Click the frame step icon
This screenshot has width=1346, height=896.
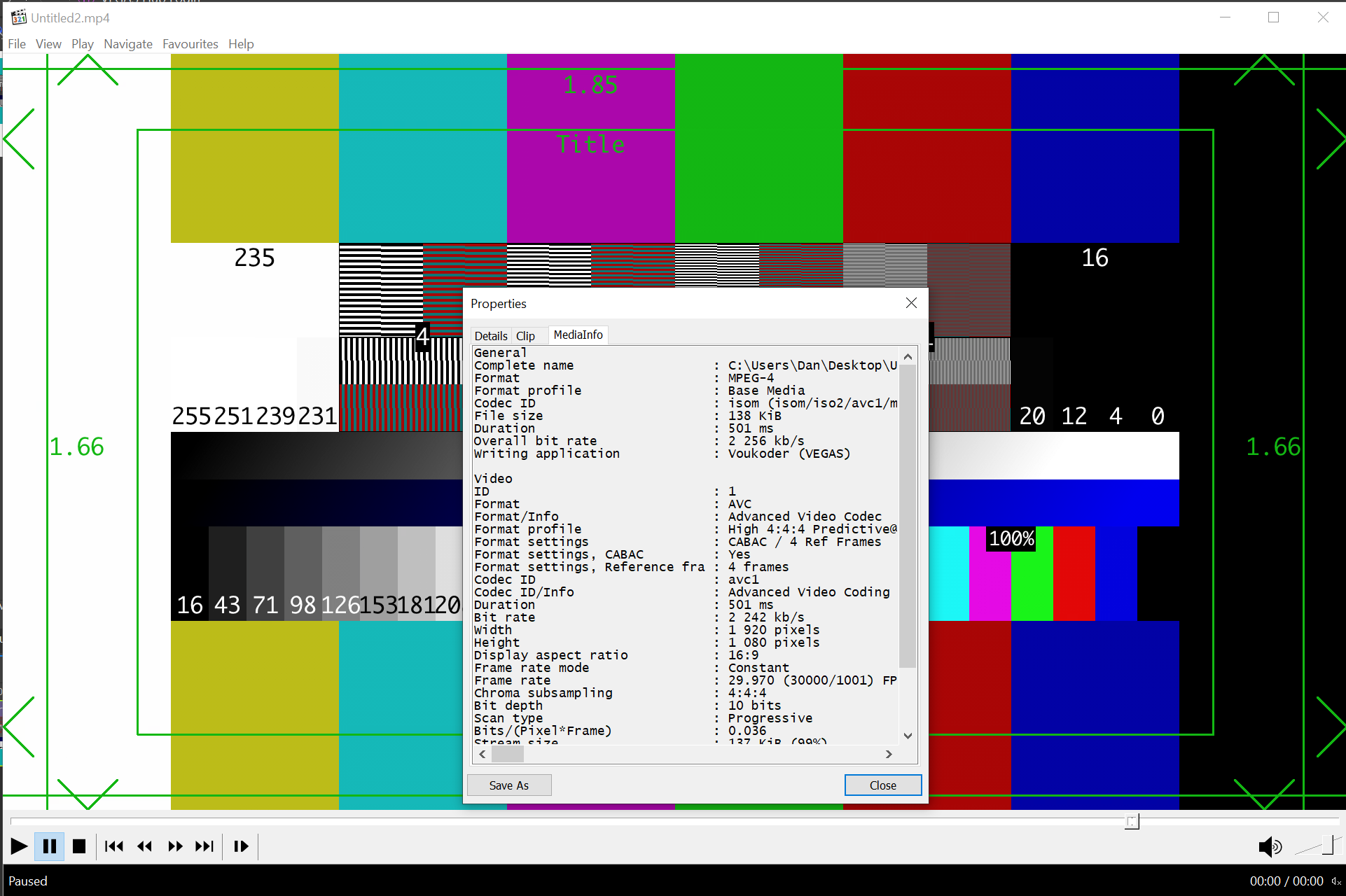tap(241, 846)
